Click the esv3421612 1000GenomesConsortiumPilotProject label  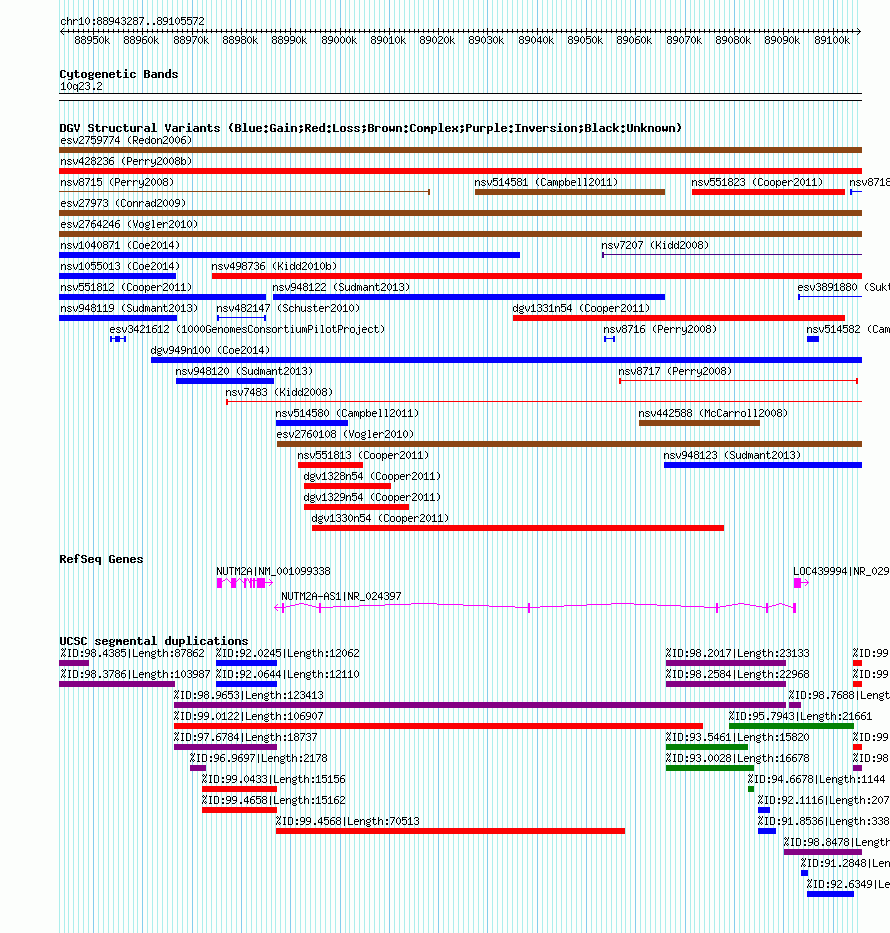click(x=247, y=329)
